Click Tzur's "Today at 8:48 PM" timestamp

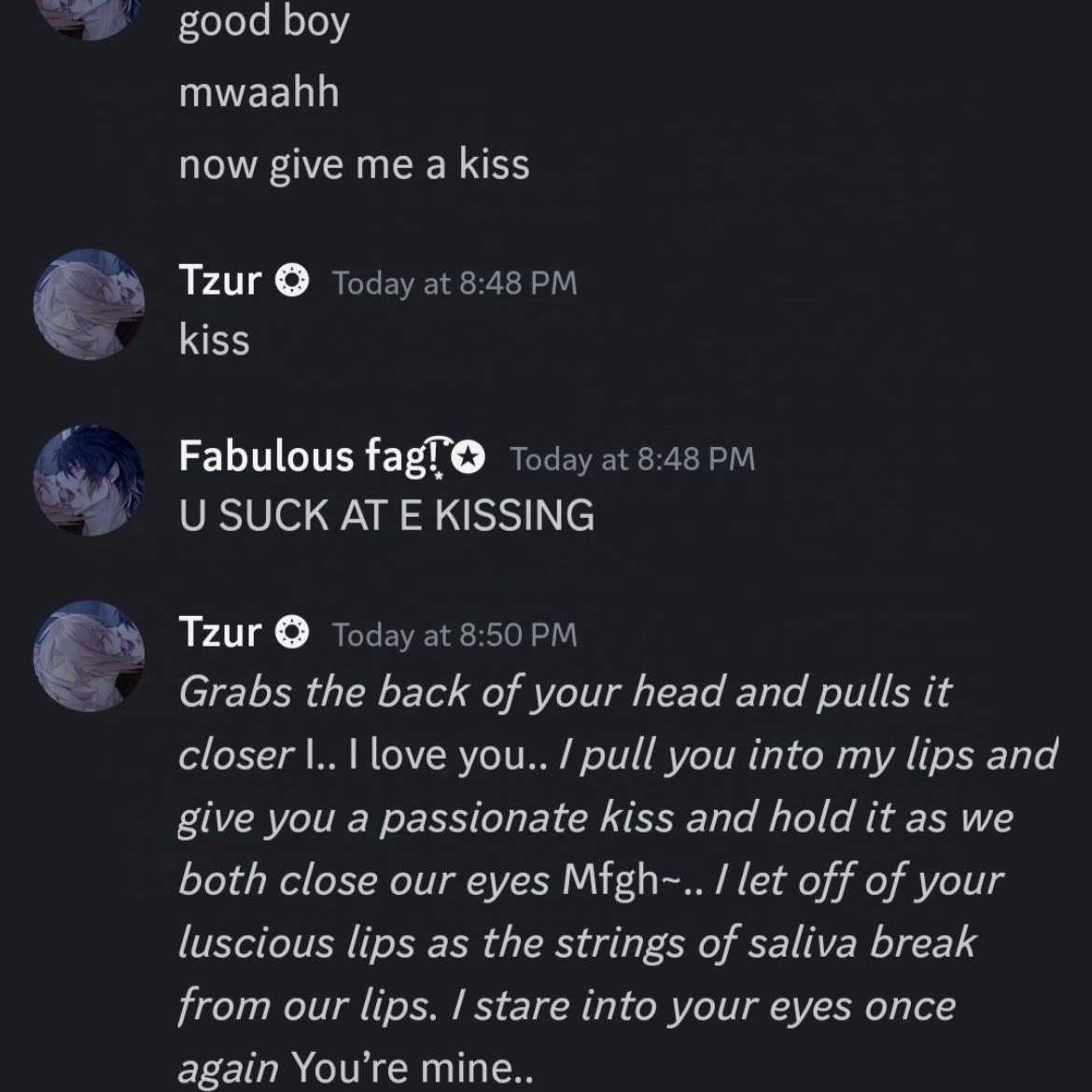coord(455,283)
